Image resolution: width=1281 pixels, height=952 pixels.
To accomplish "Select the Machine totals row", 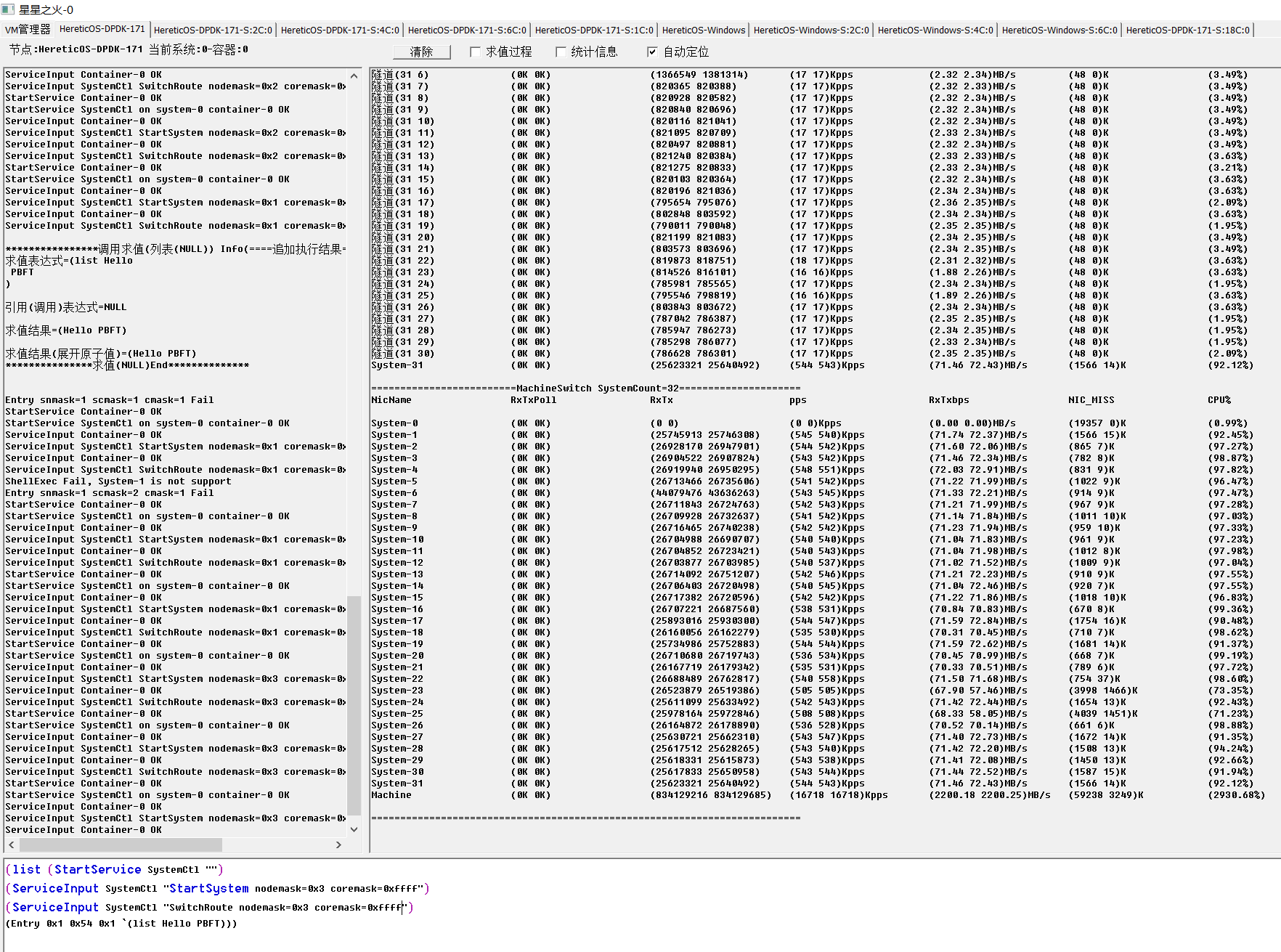I will [818, 795].
